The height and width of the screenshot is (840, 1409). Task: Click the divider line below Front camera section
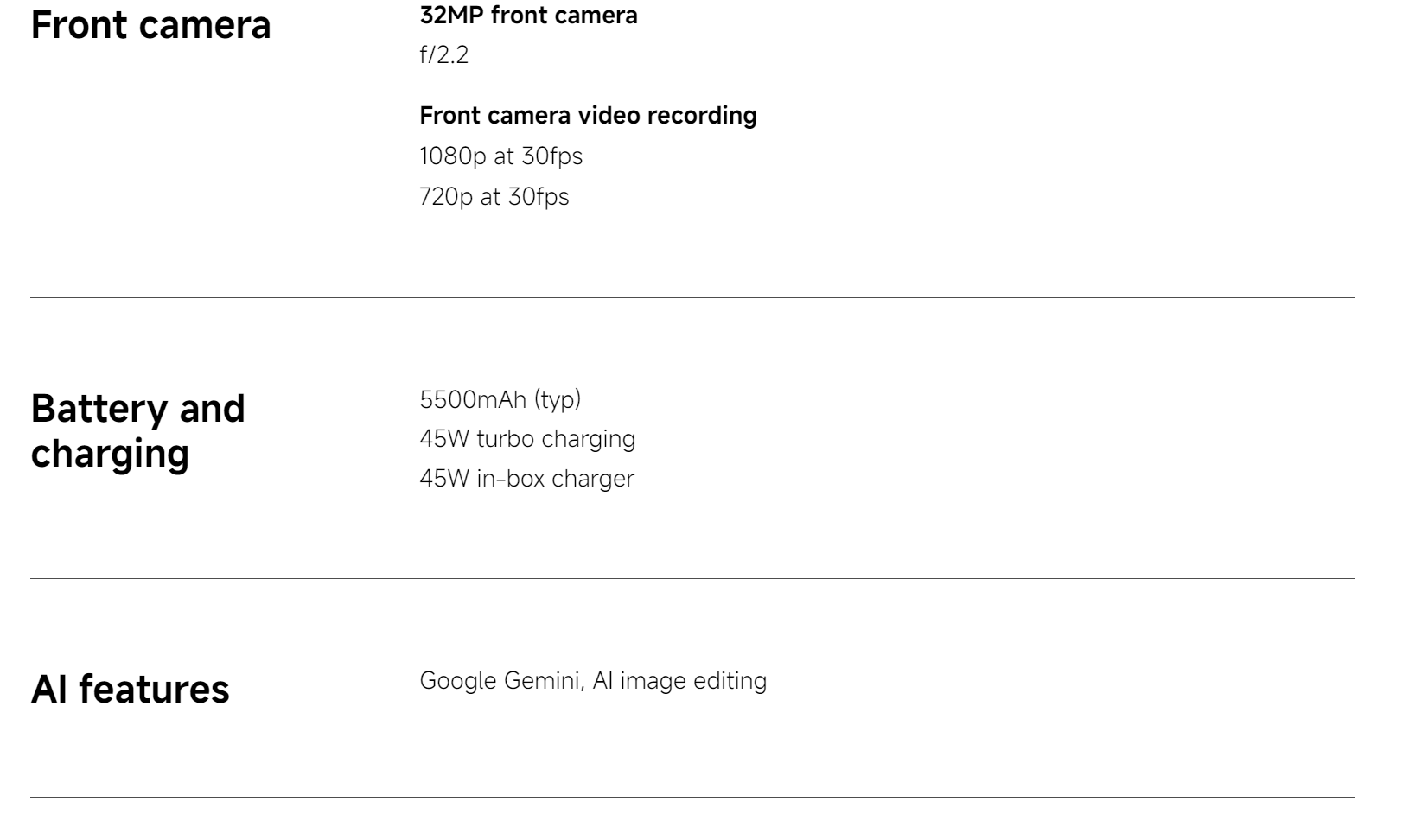692,298
